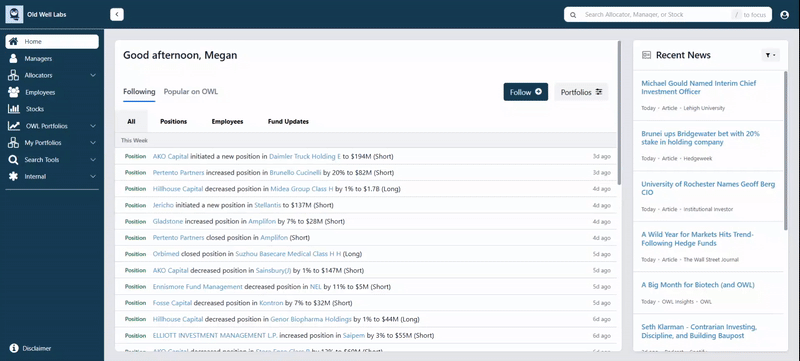
Task: Open Midea Group Class H stock link
Action: [302, 189]
